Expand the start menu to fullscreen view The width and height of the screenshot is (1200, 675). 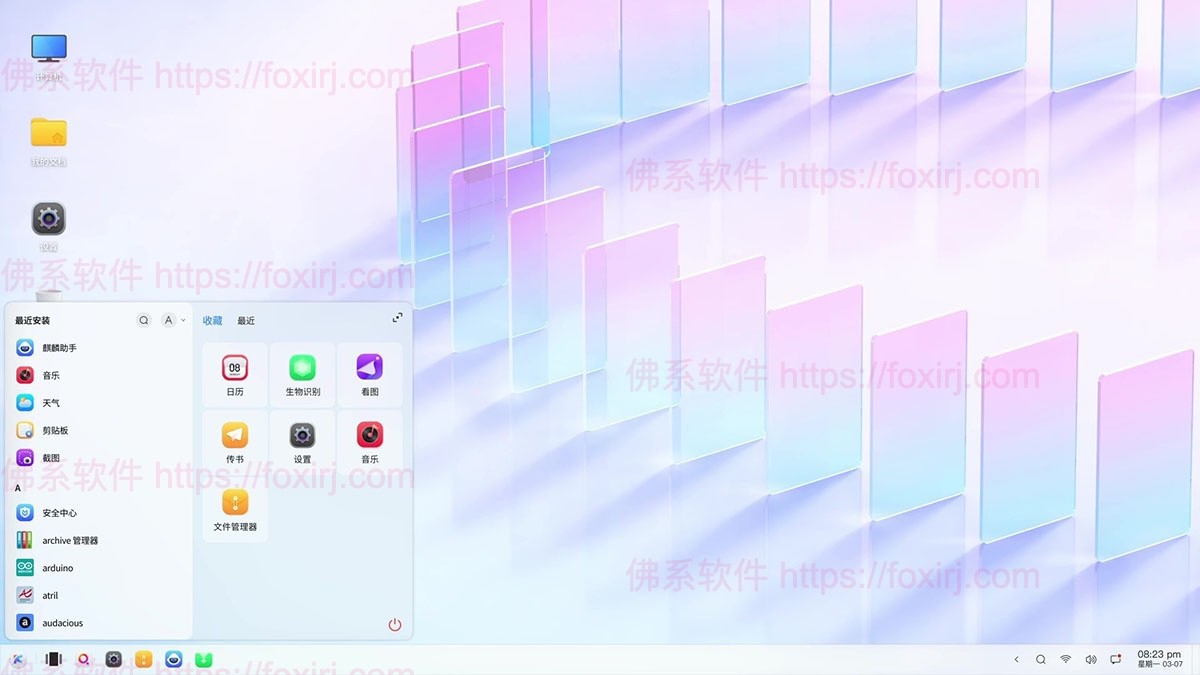click(x=397, y=316)
